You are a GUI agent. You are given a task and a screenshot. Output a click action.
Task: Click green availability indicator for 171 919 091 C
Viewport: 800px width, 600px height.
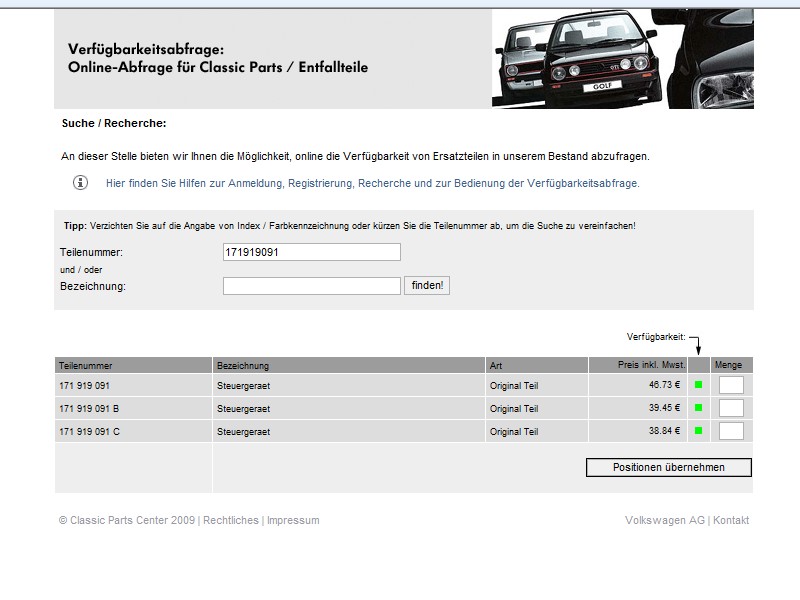point(699,431)
